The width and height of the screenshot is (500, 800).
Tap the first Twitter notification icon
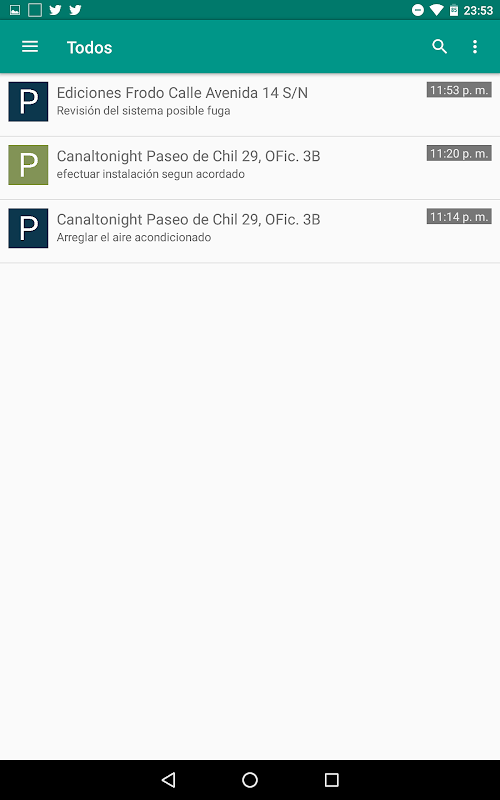[55, 10]
